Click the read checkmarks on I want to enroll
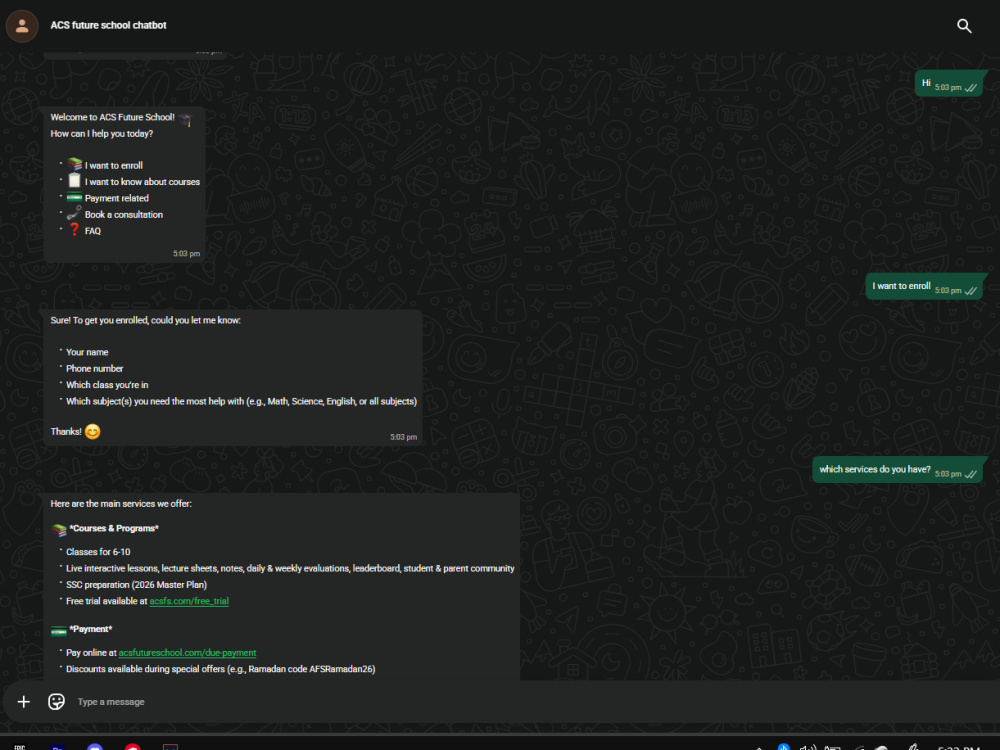The height and width of the screenshot is (750, 1000). (971, 291)
